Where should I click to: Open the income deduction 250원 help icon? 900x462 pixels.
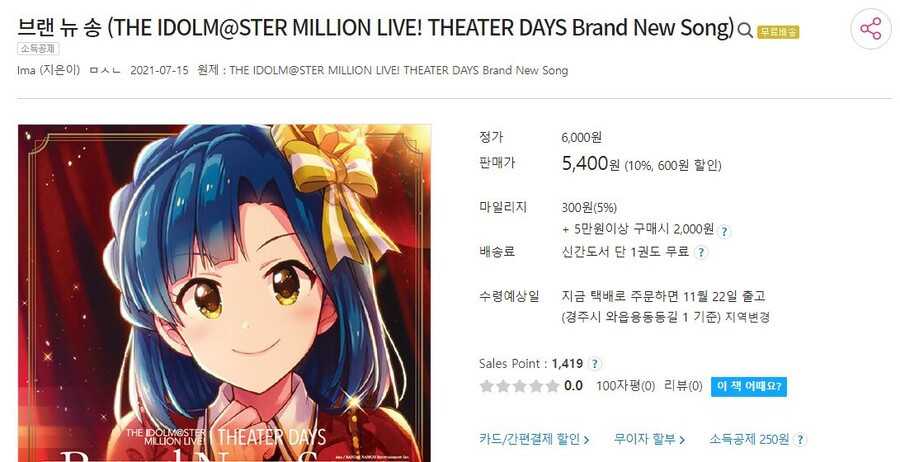pyautogui.click(x=800, y=440)
